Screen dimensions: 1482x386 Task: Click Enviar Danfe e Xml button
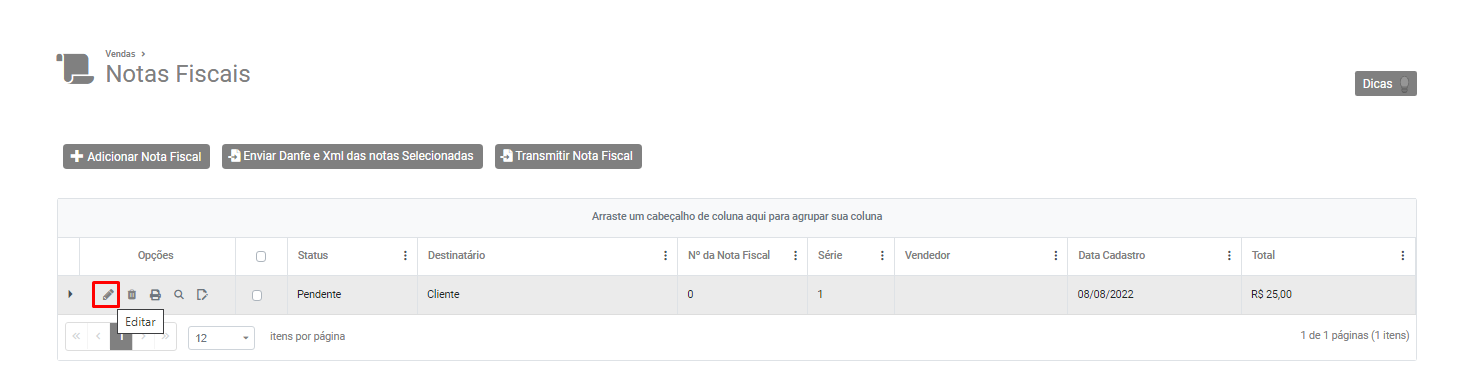[352, 157]
